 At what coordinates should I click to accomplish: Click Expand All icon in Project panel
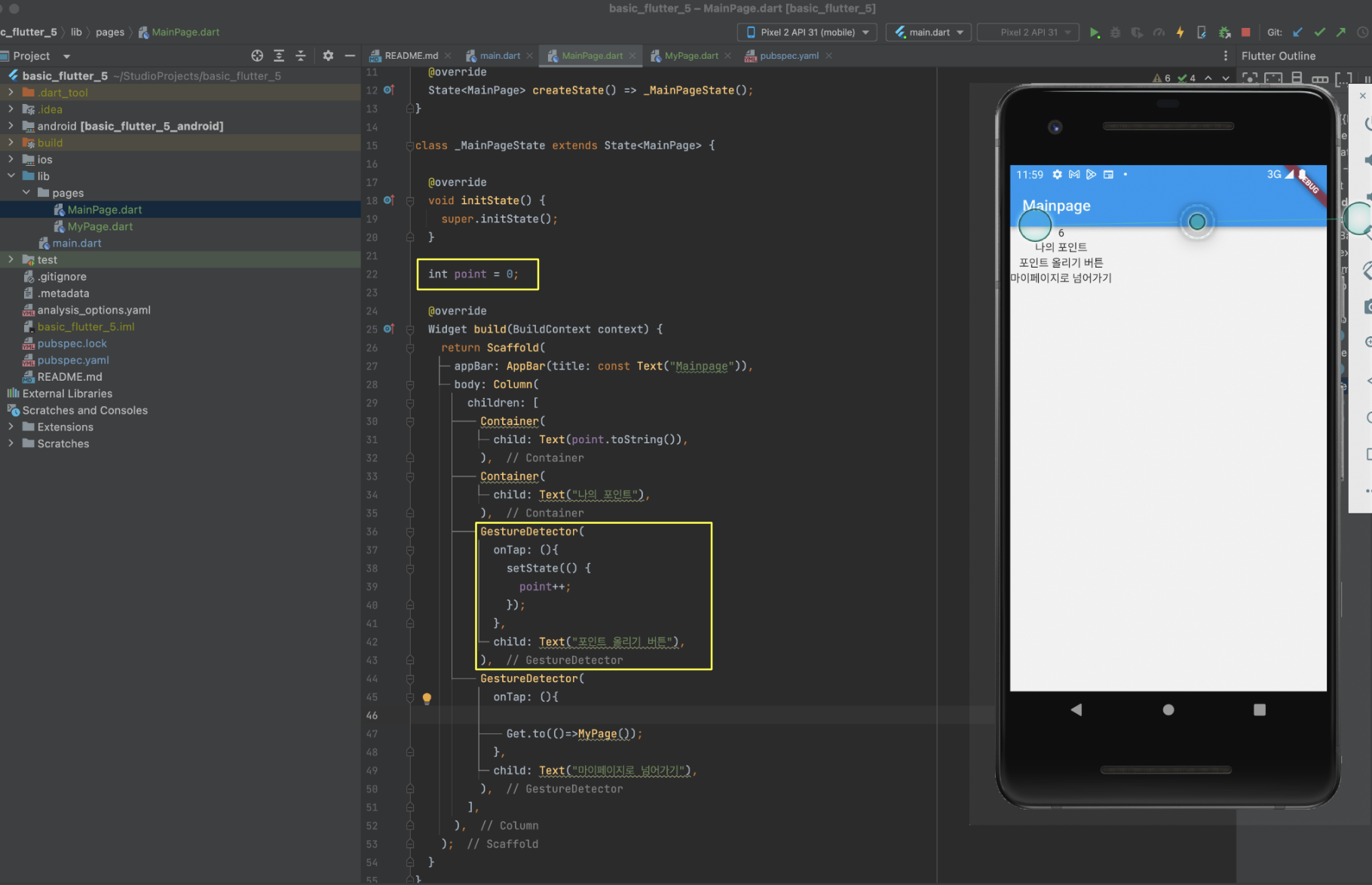pyautogui.click(x=279, y=56)
